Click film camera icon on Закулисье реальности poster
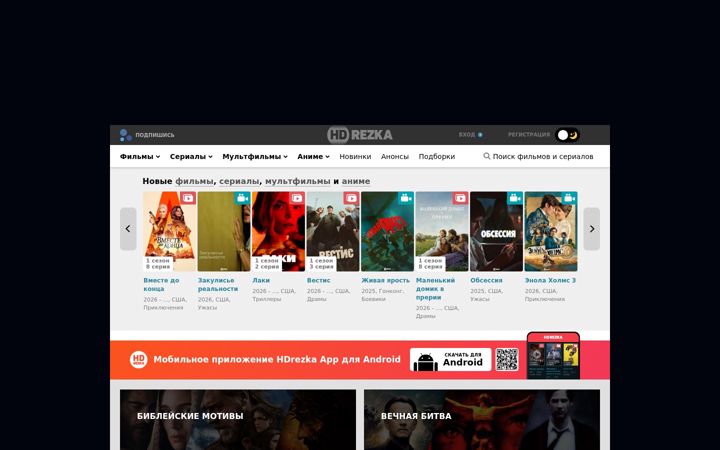This screenshot has width=720, height=450. click(x=242, y=198)
